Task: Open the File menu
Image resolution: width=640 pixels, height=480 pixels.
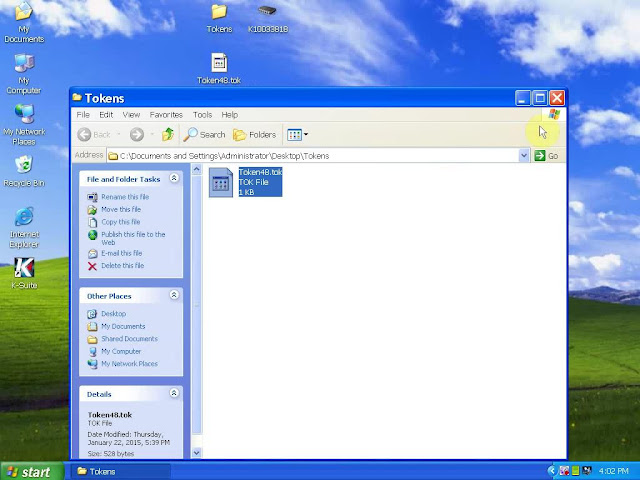Action: click(83, 115)
